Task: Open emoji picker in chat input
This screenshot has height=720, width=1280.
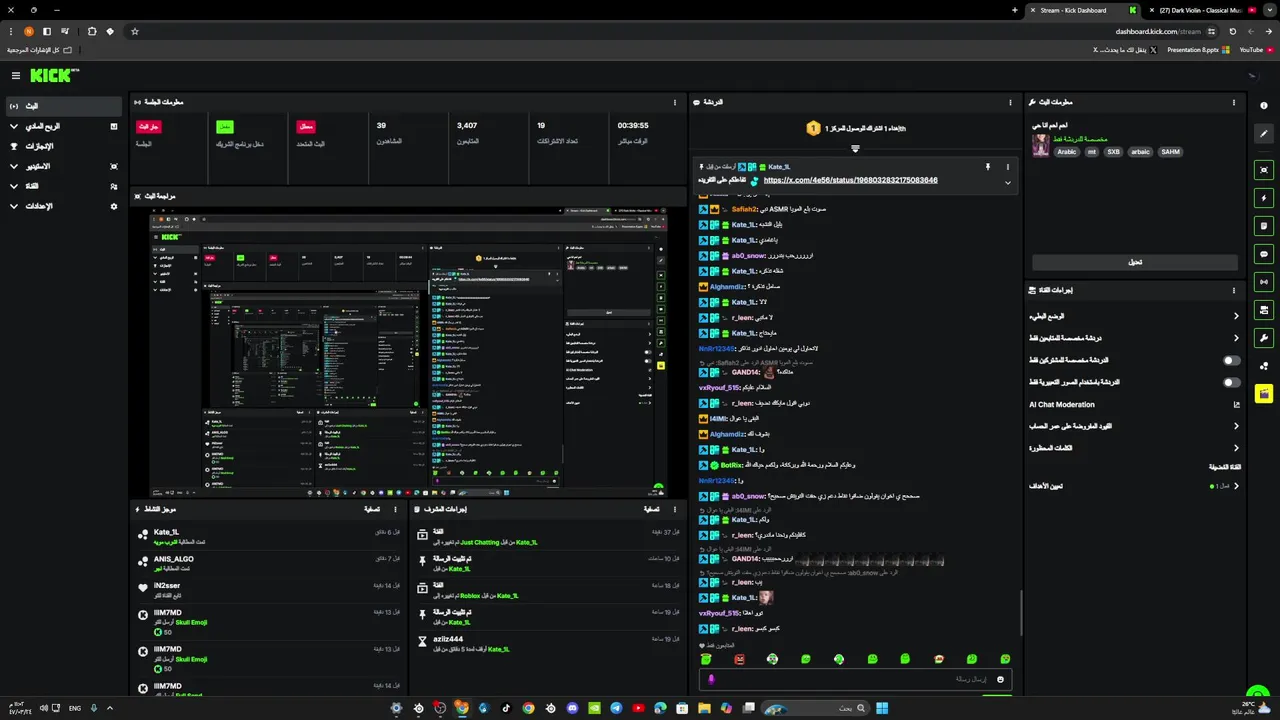Action: (x=1000, y=679)
